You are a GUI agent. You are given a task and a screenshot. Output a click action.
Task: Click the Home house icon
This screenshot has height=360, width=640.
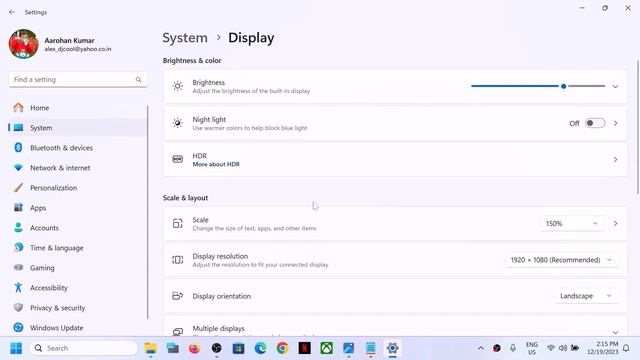[x=18, y=107]
